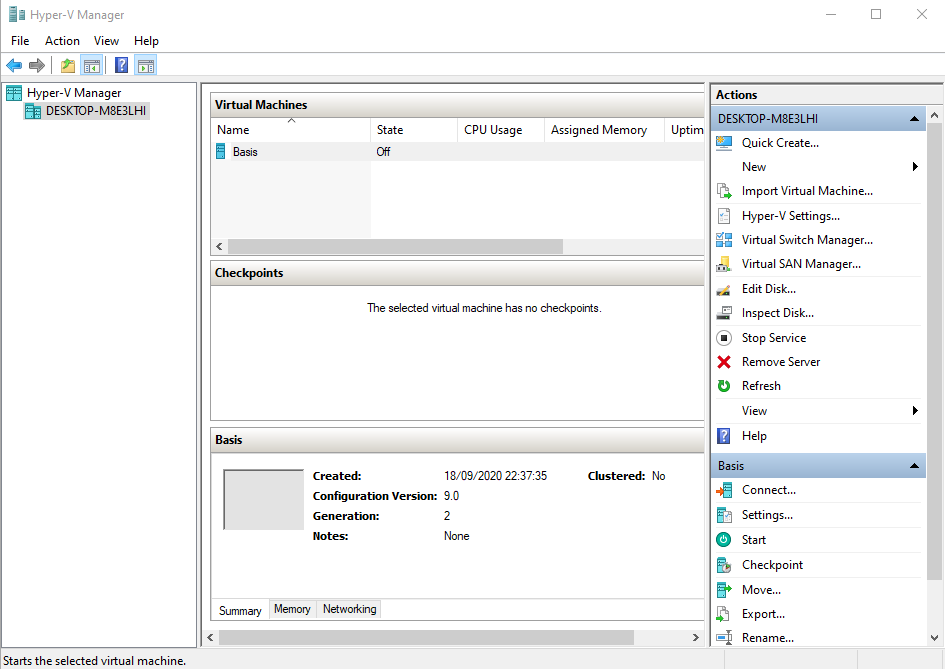Image resolution: width=945 pixels, height=669 pixels.
Task: Open Import Virtual Machine... action
Action: (807, 191)
